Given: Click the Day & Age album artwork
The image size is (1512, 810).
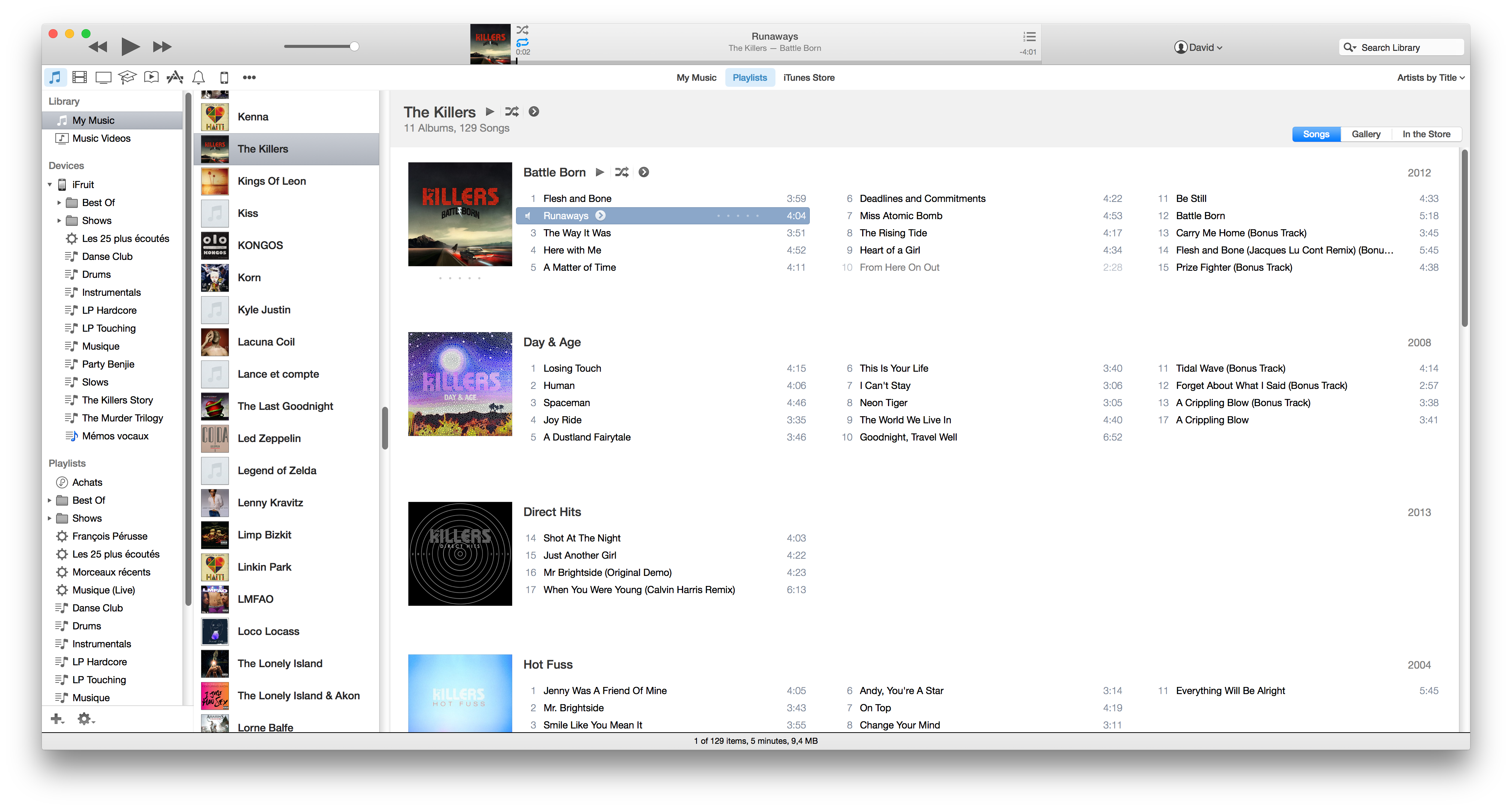Looking at the screenshot, I should 460,384.
